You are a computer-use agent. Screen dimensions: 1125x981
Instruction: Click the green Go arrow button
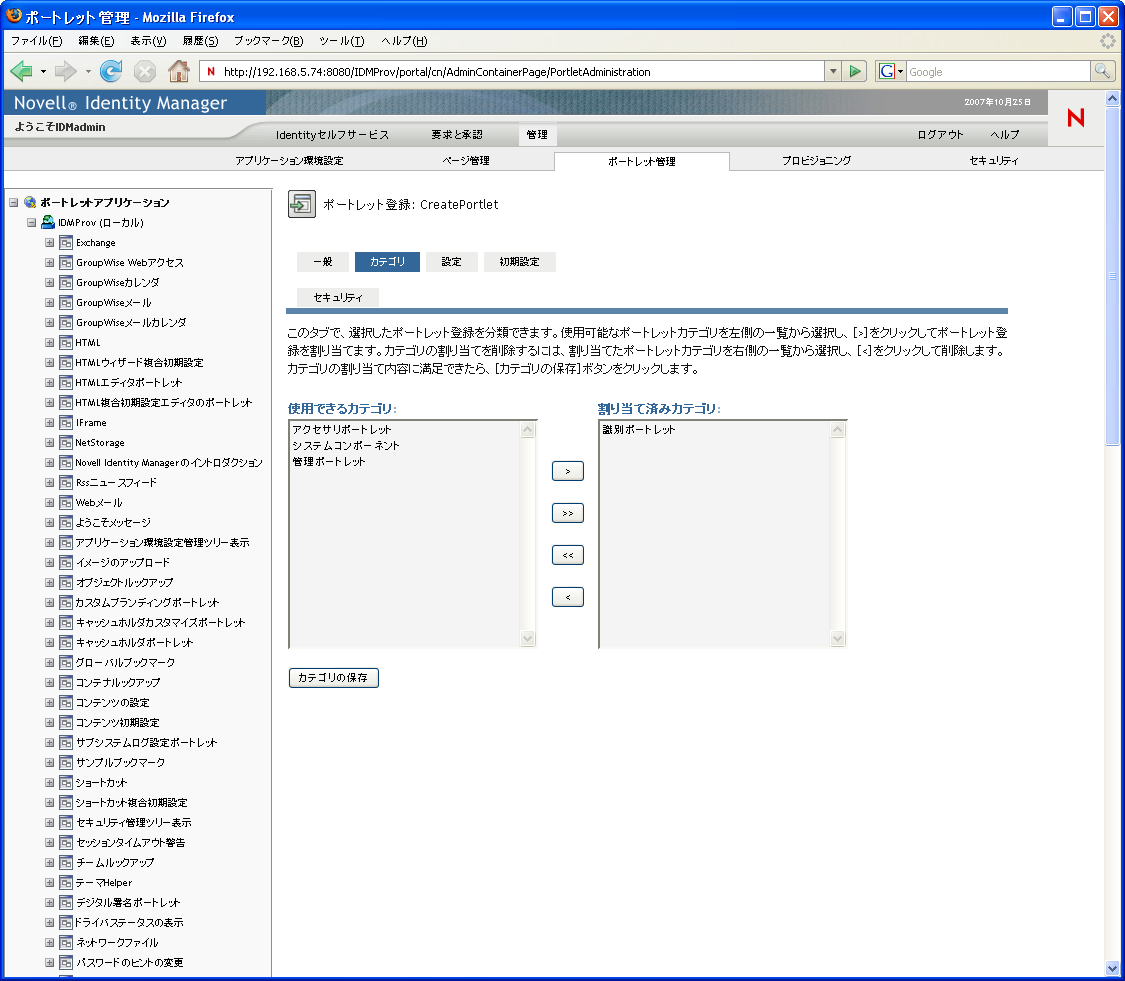click(855, 71)
